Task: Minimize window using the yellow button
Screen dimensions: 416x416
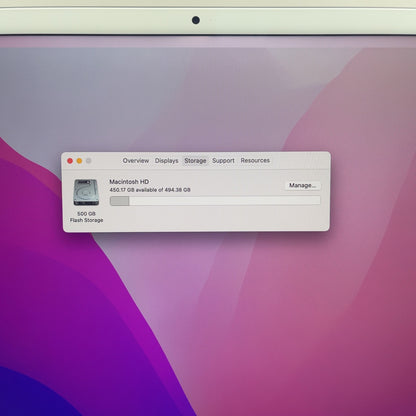Action: (x=79, y=161)
